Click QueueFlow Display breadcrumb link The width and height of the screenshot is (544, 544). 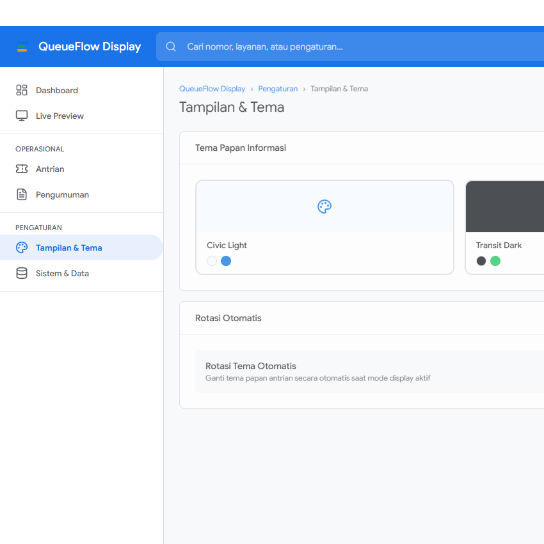pos(212,89)
